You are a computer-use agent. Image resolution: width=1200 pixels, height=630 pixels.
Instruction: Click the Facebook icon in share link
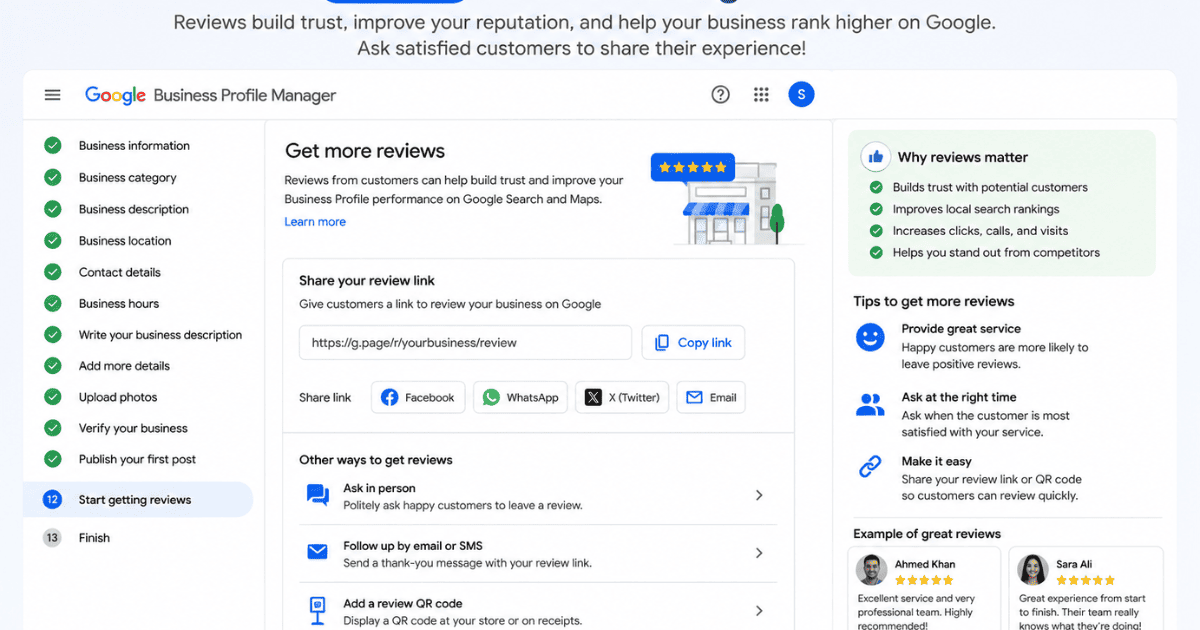click(389, 397)
